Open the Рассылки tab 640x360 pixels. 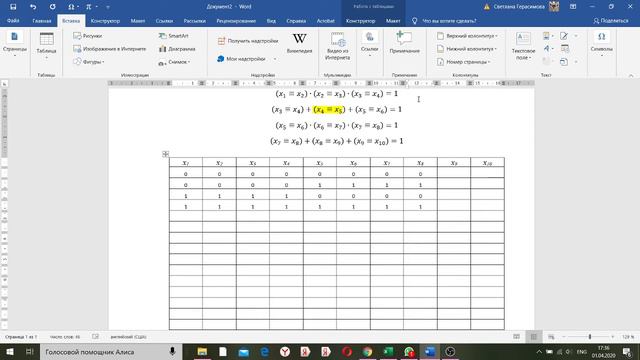click(x=194, y=20)
